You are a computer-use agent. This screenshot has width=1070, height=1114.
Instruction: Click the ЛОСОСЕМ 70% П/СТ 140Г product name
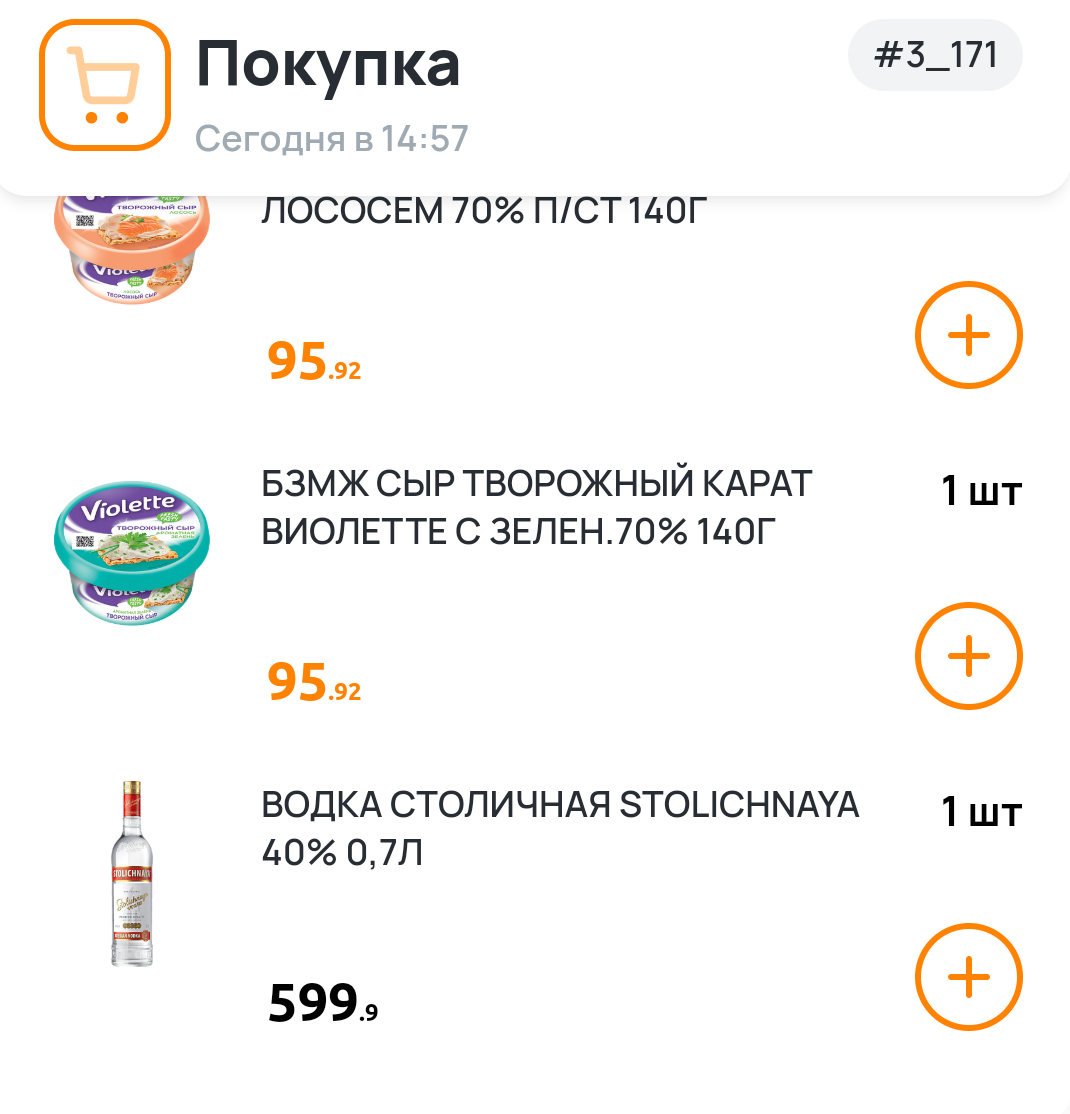click(x=484, y=212)
